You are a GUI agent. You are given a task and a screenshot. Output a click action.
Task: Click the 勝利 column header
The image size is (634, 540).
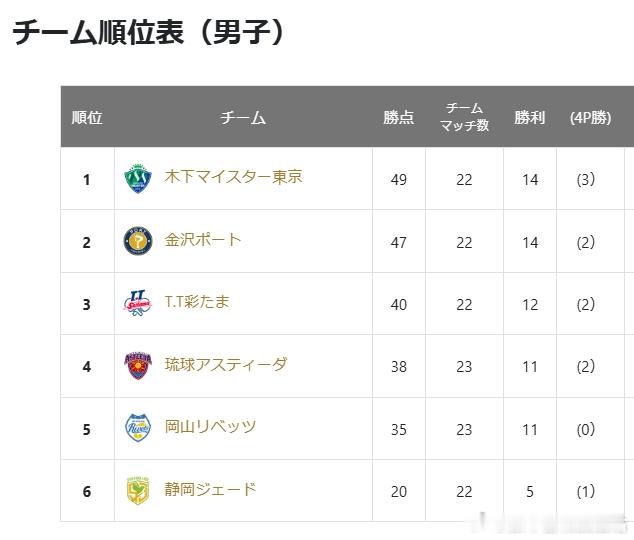[530, 117]
